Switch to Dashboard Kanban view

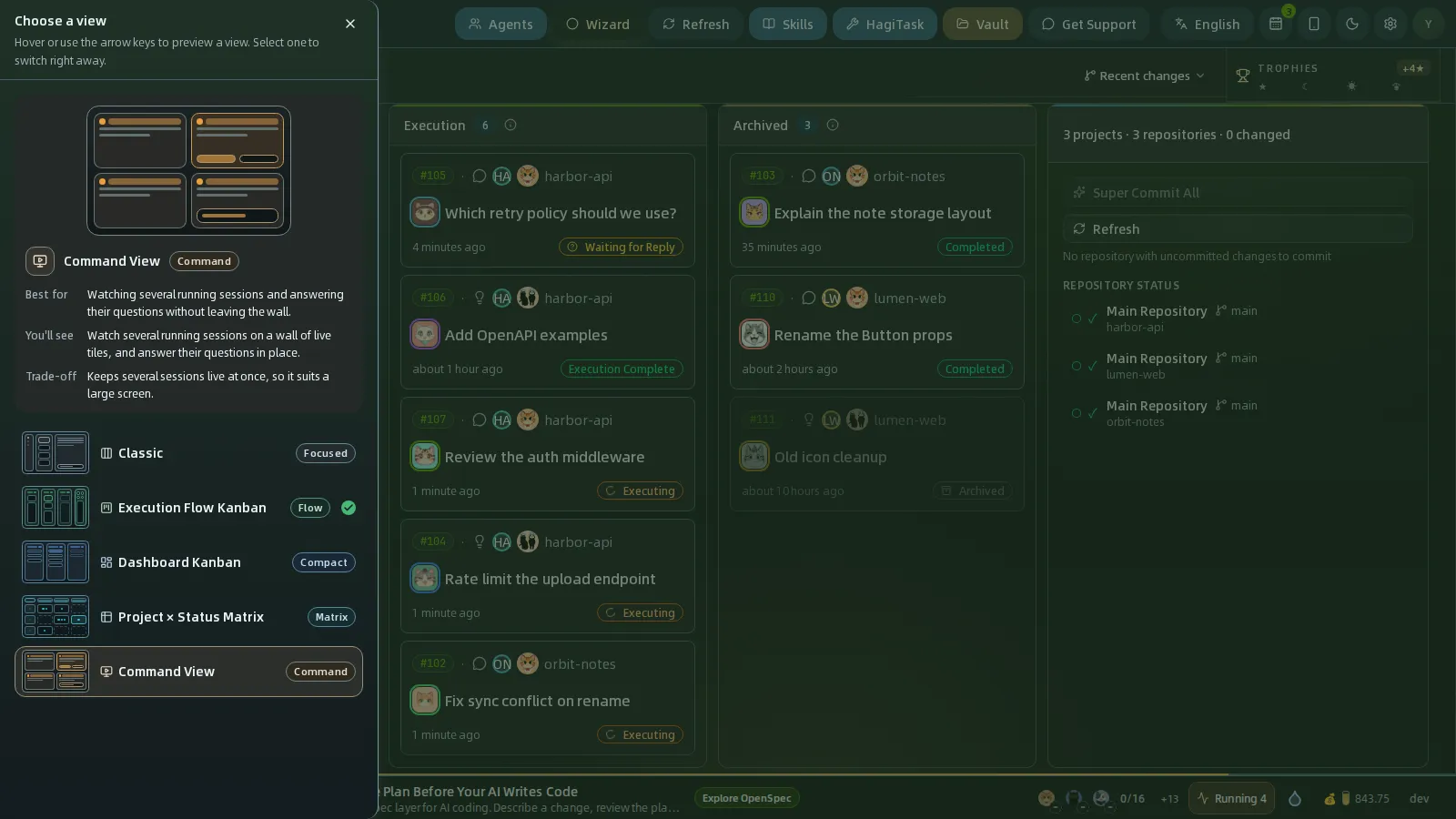pyautogui.click(x=188, y=562)
